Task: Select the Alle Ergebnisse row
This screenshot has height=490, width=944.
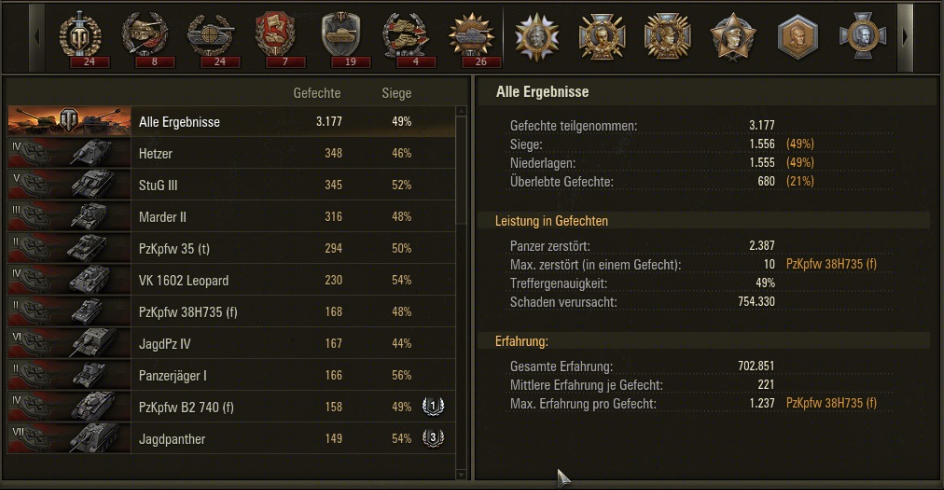Action: click(230, 122)
